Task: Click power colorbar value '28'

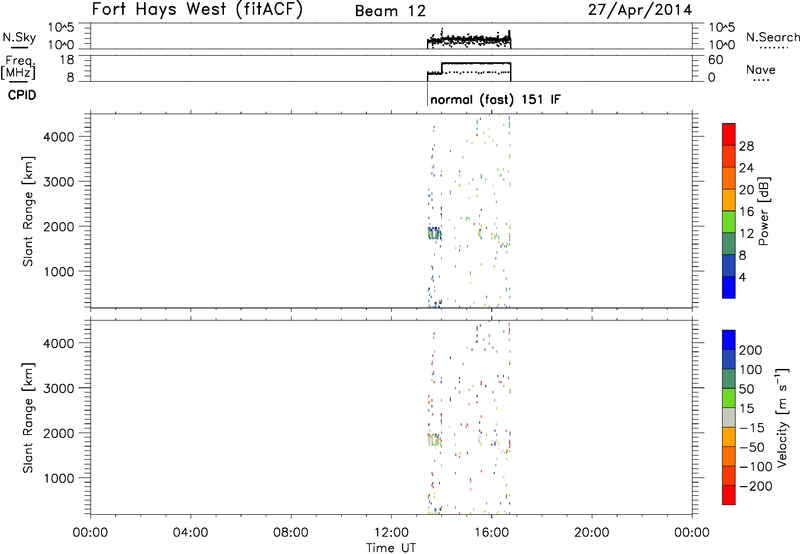Action: [746, 146]
